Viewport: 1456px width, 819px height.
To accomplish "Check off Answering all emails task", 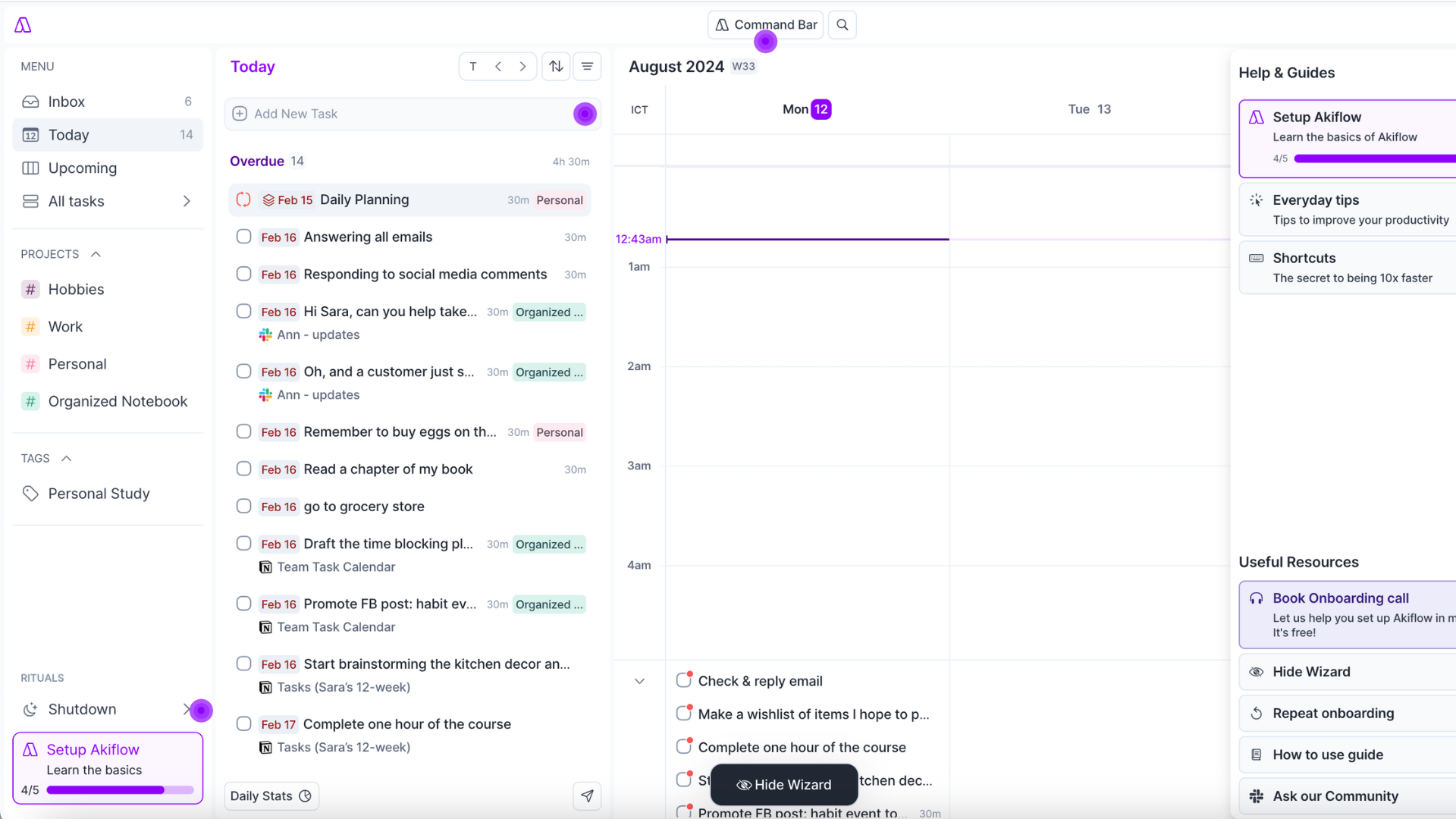I will pos(243,237).
